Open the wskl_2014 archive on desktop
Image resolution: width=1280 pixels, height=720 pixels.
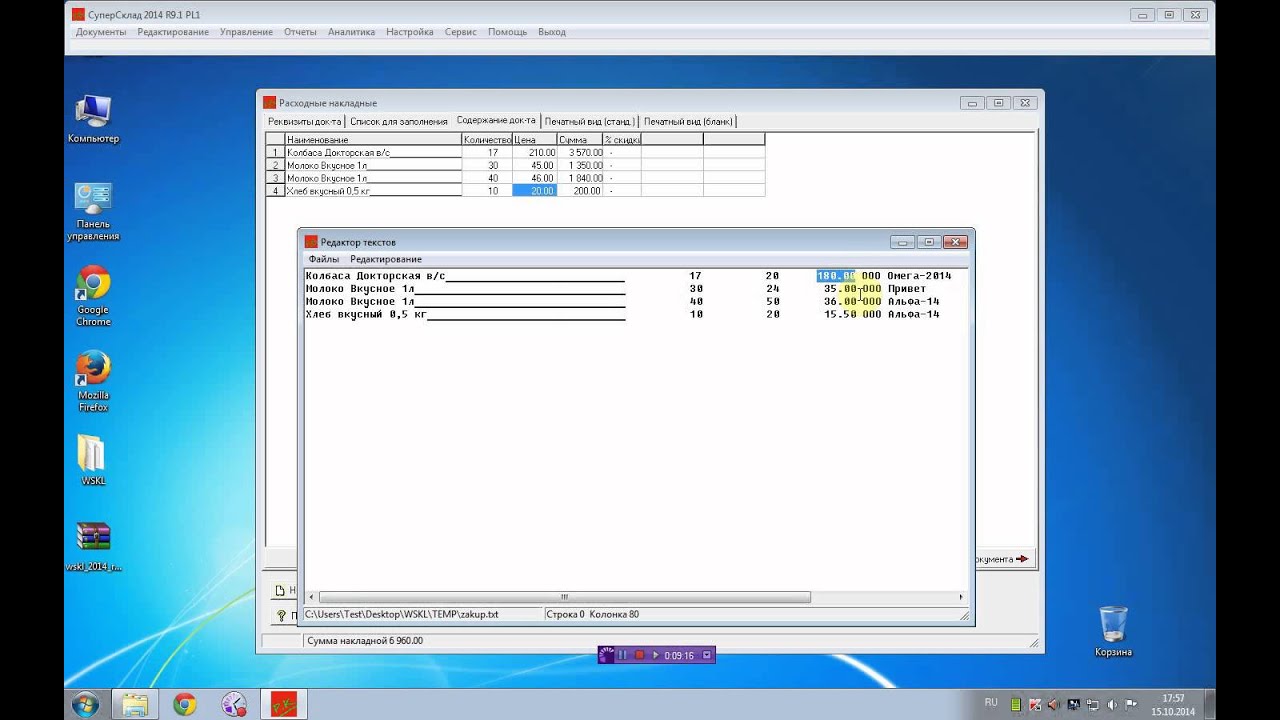pos(93,546)
